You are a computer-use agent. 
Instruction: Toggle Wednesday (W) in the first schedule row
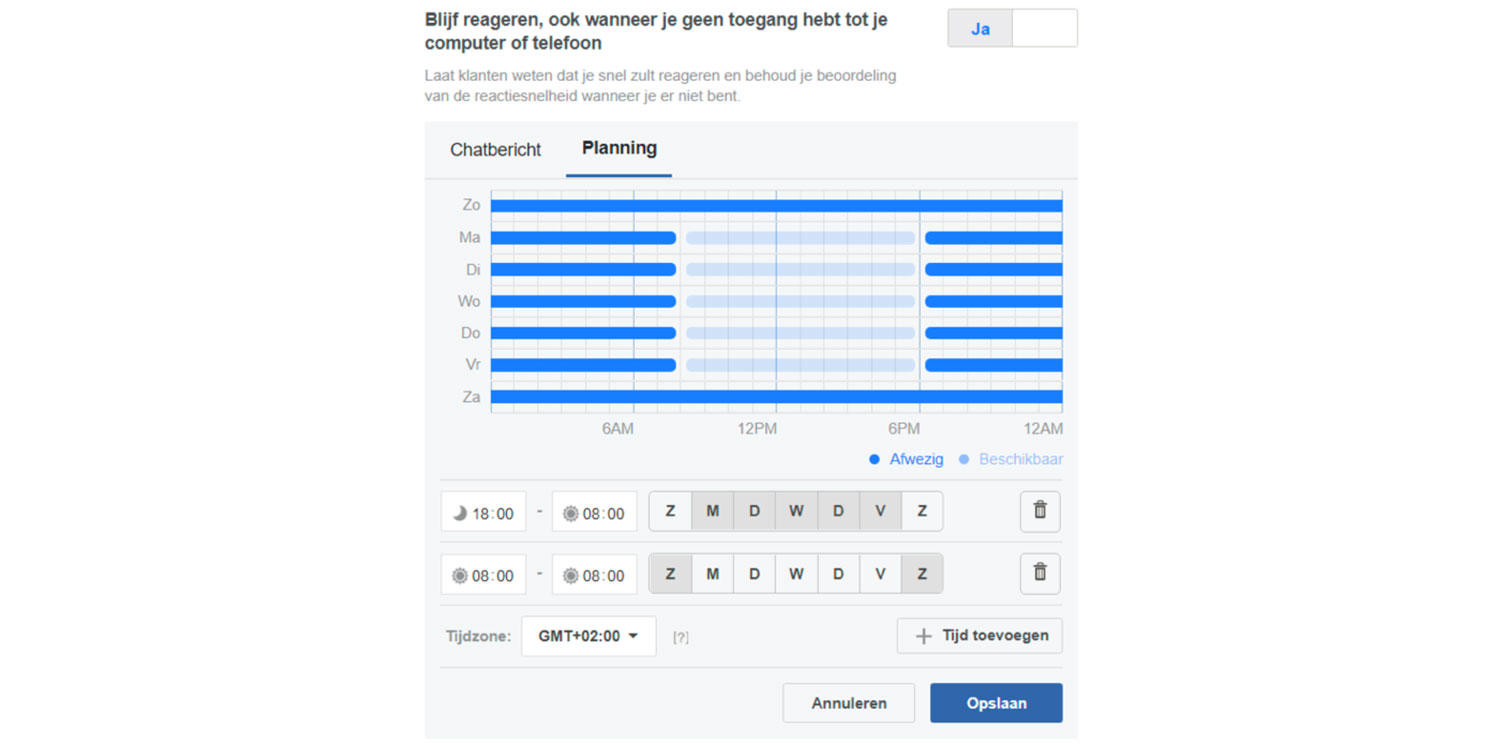click(x=796, y=511)
